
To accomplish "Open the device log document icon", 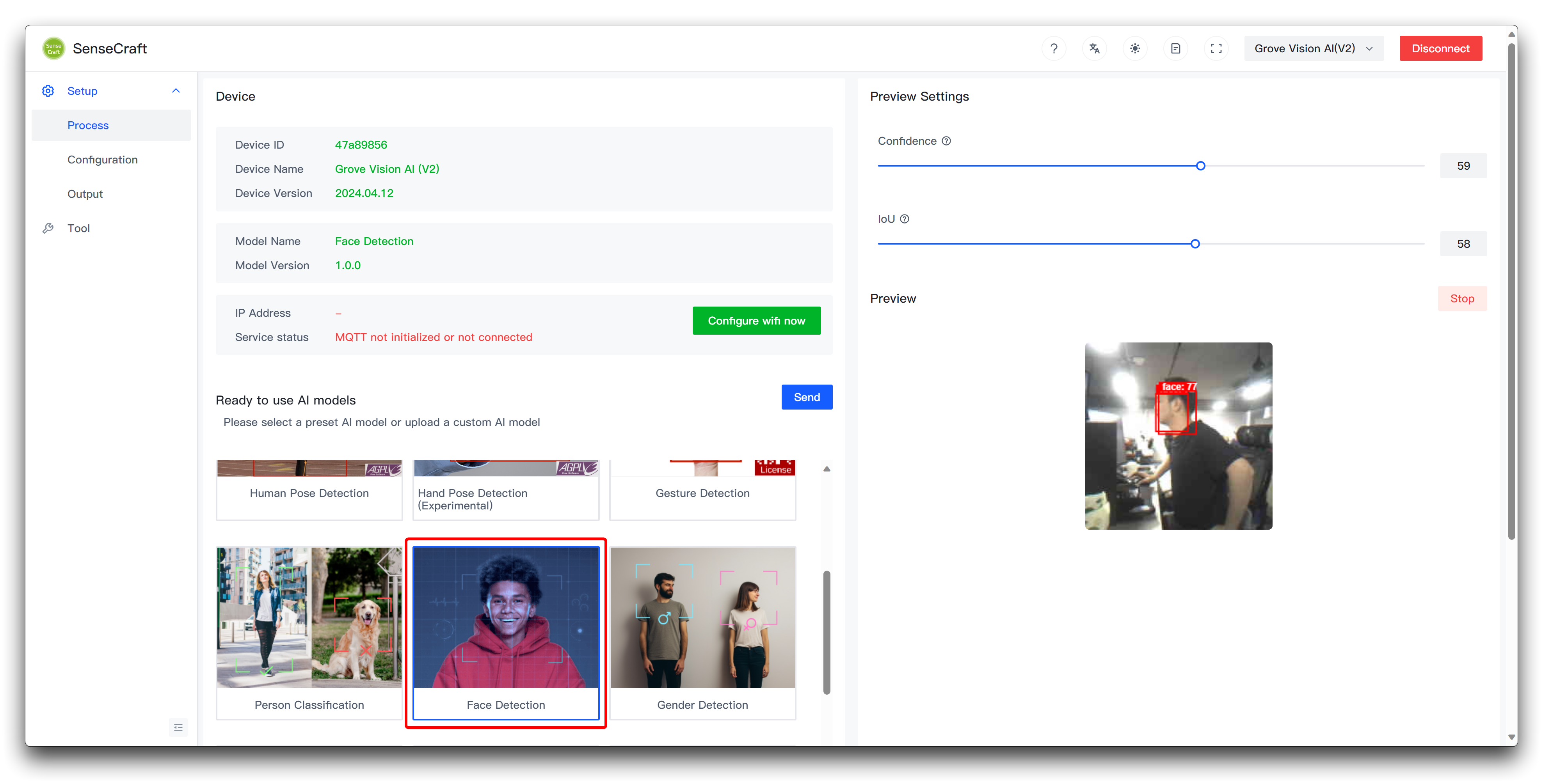I will 1176,48.
